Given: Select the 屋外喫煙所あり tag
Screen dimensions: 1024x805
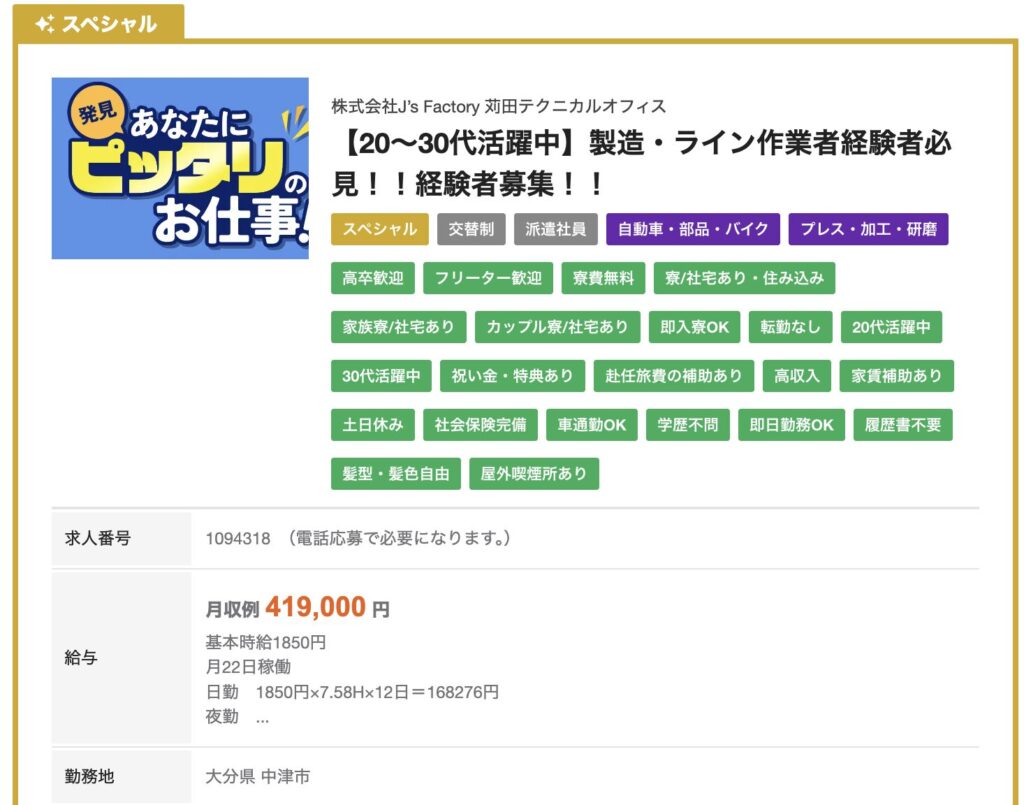Looking at the screenshot, I should pyautogui.click(x=533, y=473).
